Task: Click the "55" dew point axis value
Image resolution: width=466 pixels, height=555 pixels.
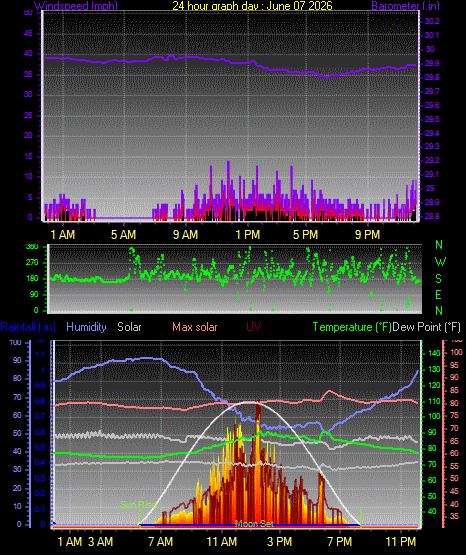Action: (454, 466)
